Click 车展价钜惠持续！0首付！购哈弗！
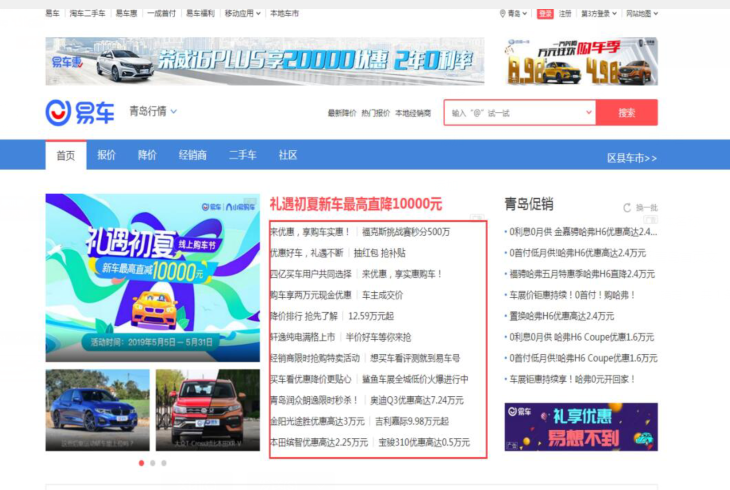Screen dimensions: 730x490 [x=572, y=295]
